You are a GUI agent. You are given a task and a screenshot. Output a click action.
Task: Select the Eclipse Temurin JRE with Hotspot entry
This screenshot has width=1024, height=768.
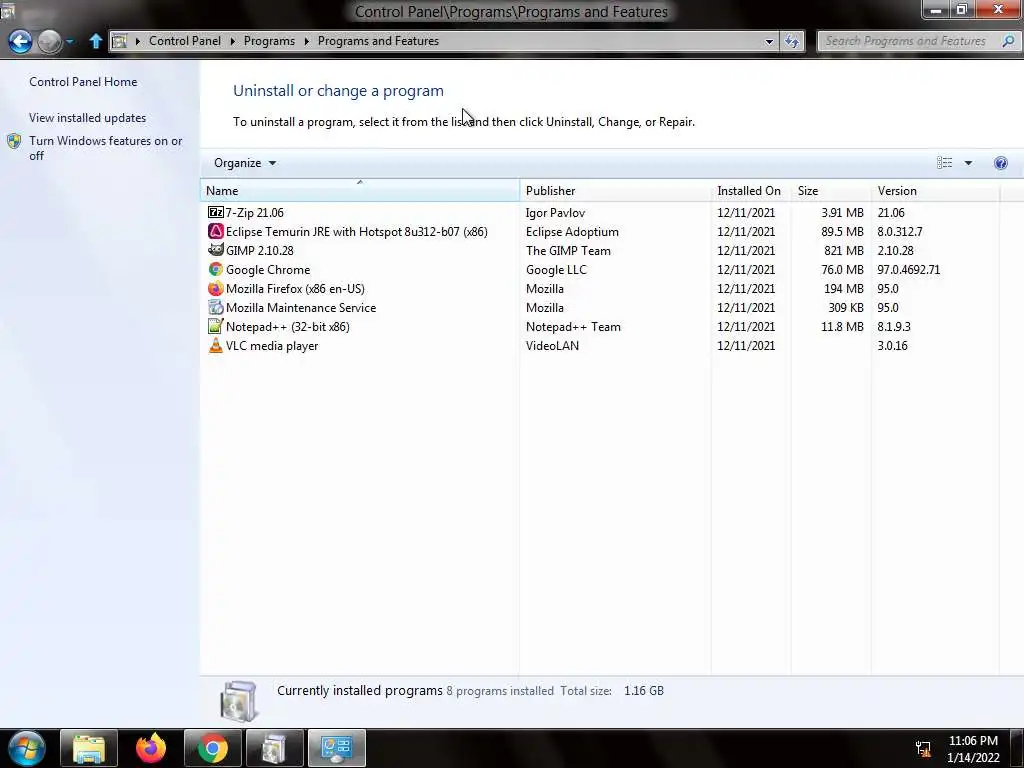click(357, 231)
